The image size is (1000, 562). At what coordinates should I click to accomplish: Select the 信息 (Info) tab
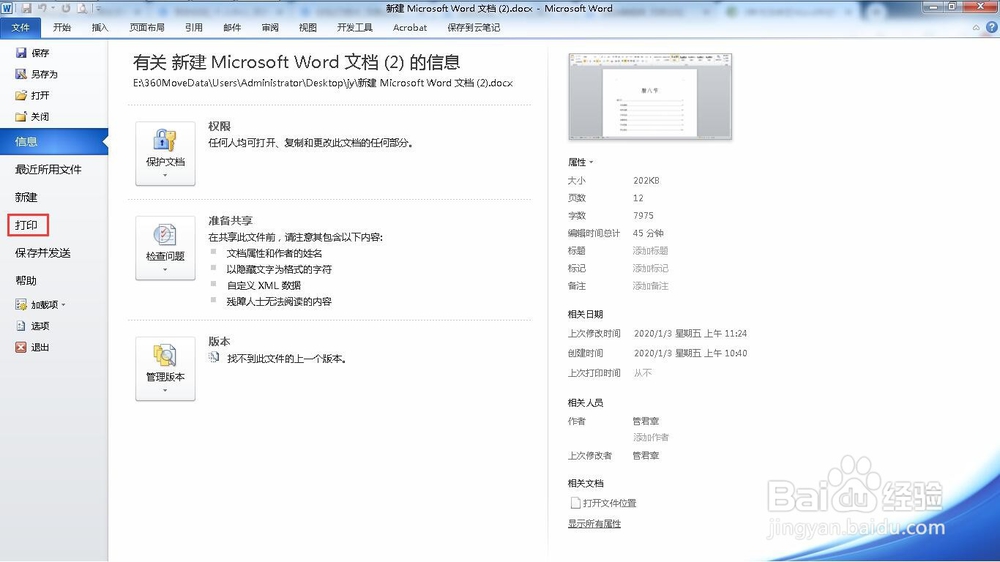tap(54, 142)
